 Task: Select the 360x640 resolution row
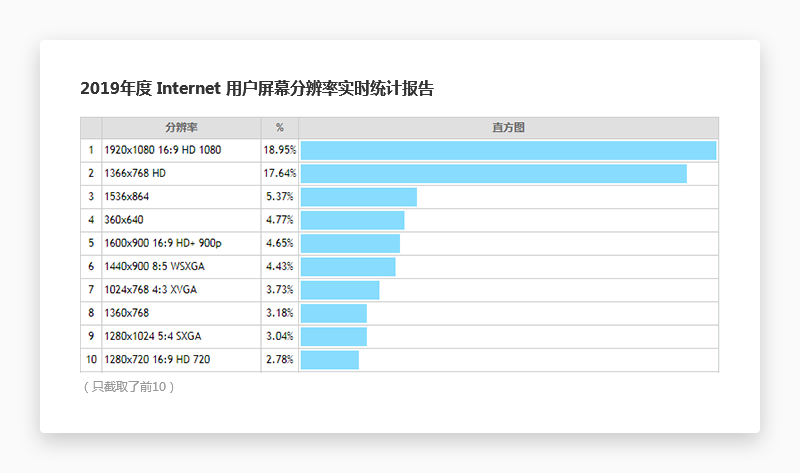[x=124, y=220]
